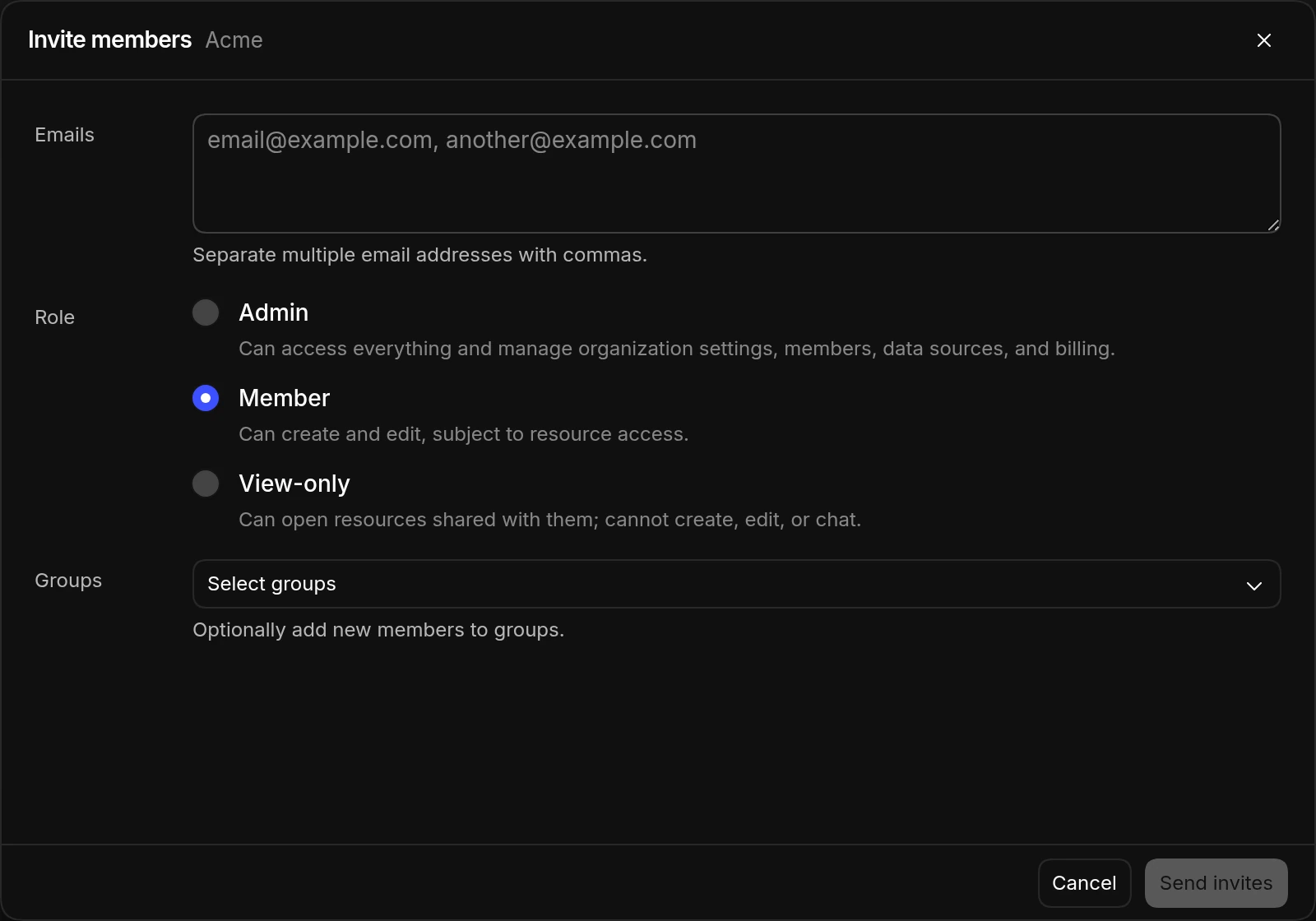
Task: Select the Admin role radio button
Action: pyautogui.click(x=206, y=312)
